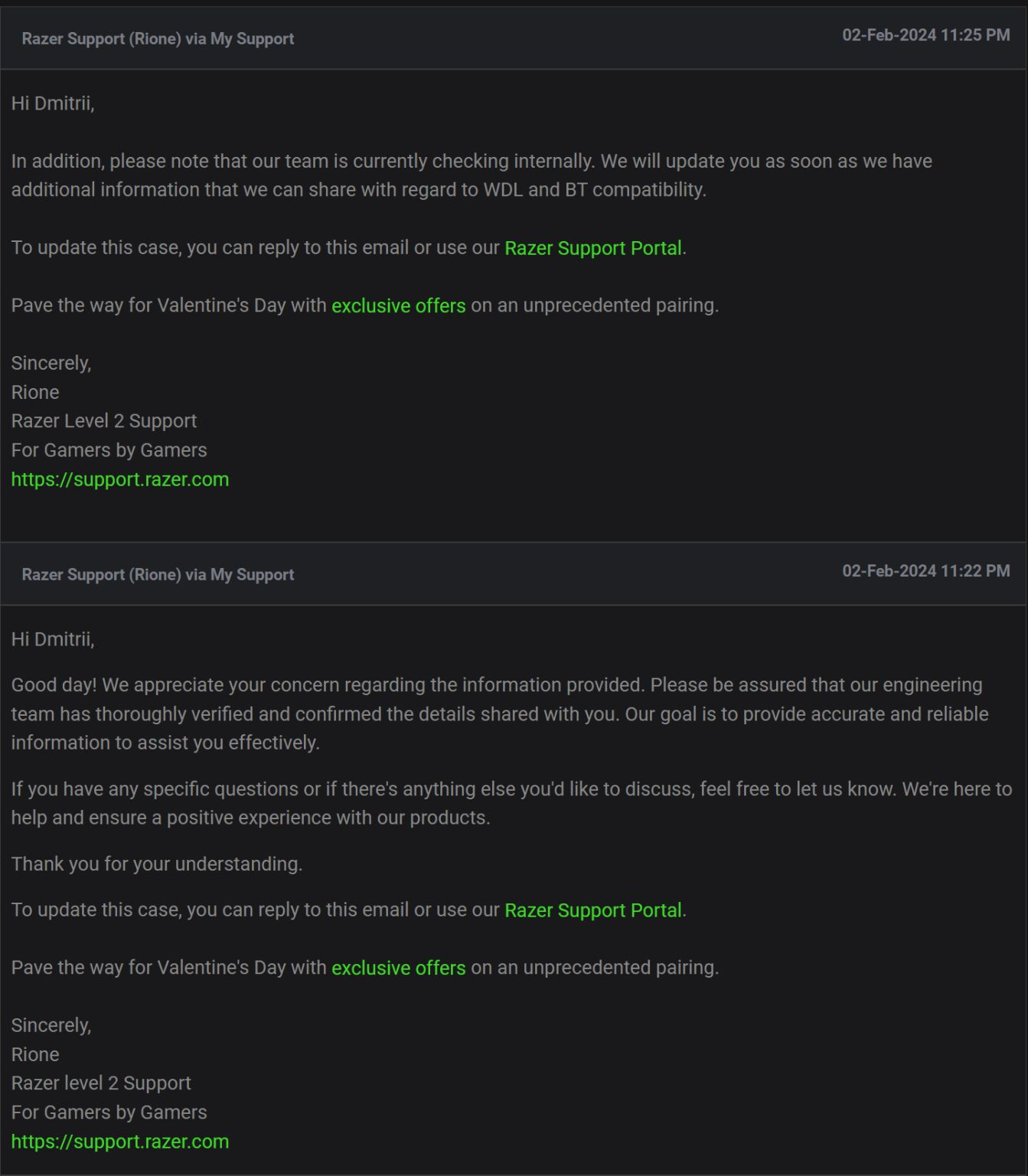The image size is (1028, 1176).
Task: Open support.razer.com link at bottom of second message
Action: 120,1142
